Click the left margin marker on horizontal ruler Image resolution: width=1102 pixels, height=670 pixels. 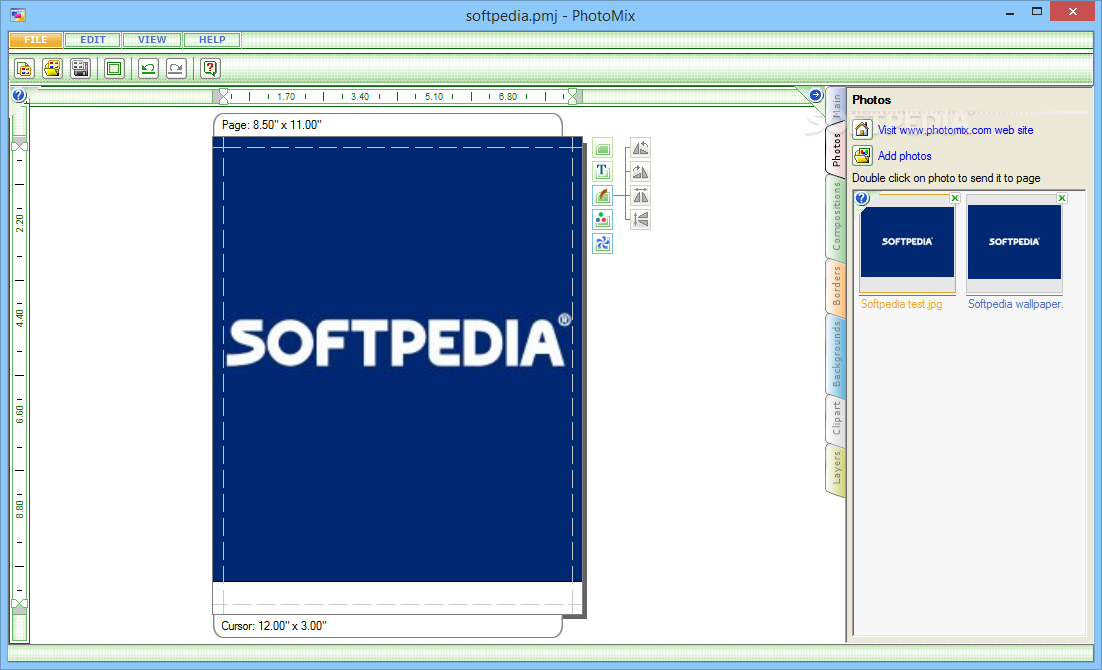point(223,96)
